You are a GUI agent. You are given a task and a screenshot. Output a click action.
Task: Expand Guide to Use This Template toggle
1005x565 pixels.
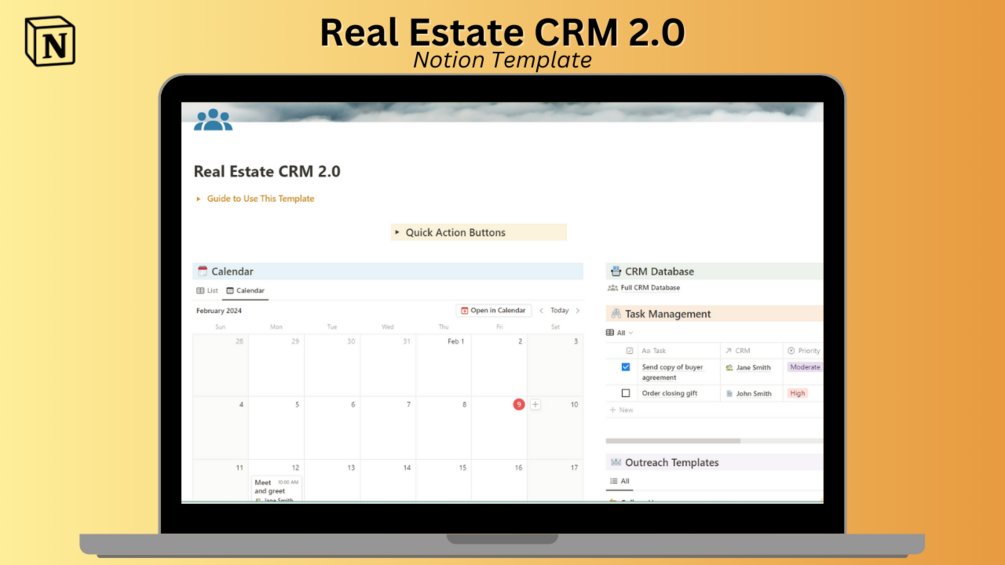[199, 199]
